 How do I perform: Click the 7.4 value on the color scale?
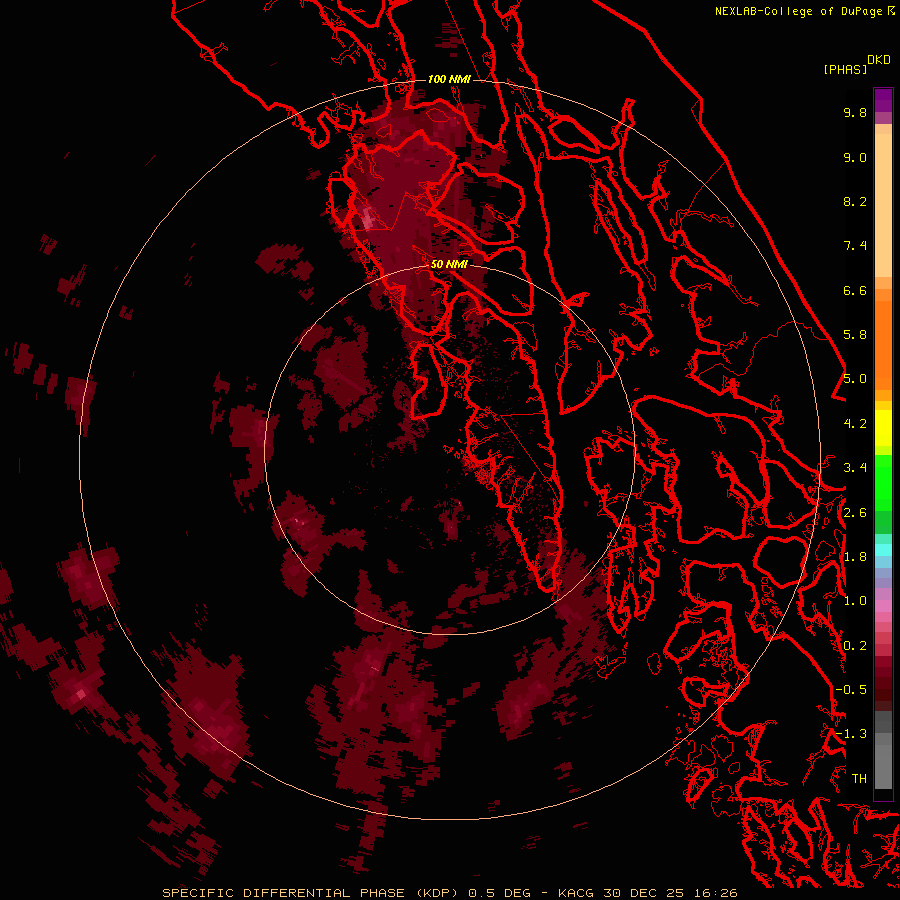point(855,246)
